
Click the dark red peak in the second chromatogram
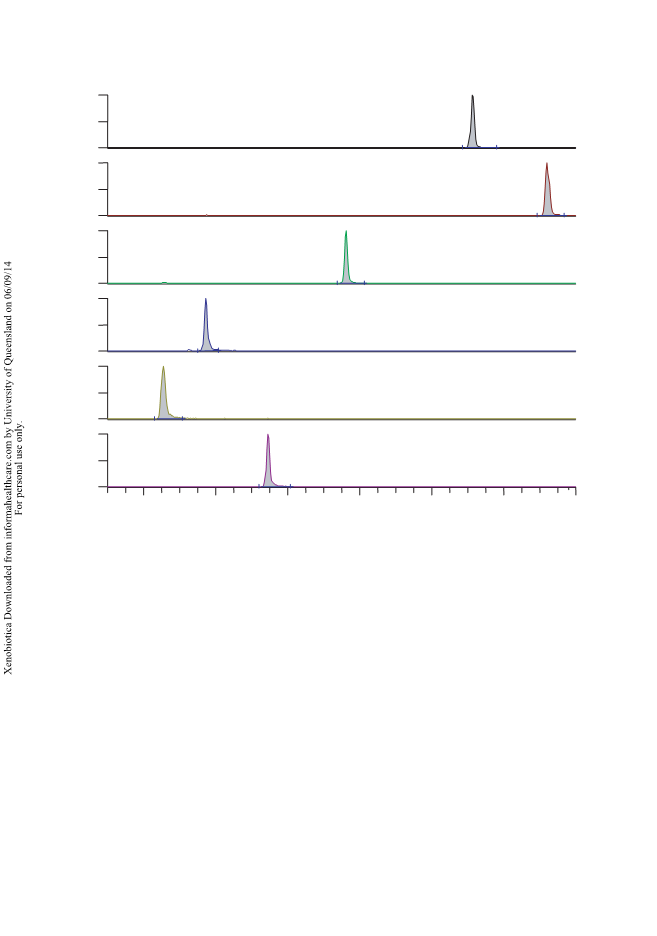point(547,189)
